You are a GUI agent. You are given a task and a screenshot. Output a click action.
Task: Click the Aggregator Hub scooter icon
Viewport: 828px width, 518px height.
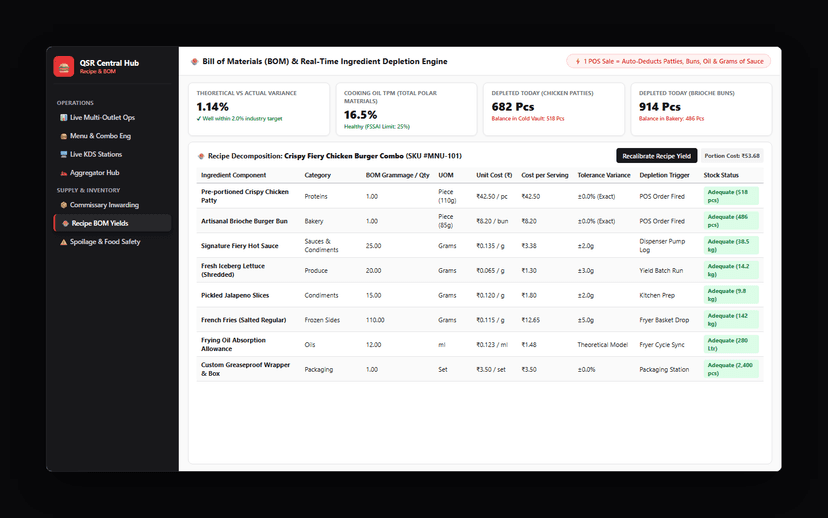(63, 173)
